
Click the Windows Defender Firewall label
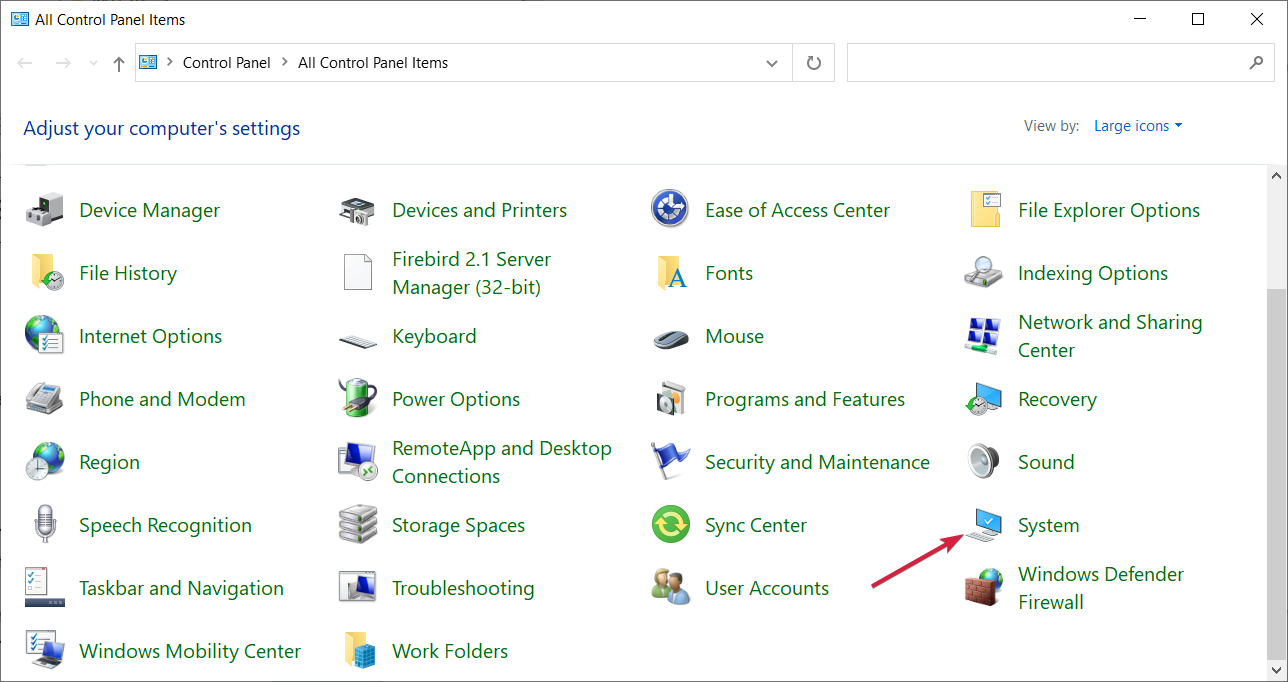[x=1100, y=588]
